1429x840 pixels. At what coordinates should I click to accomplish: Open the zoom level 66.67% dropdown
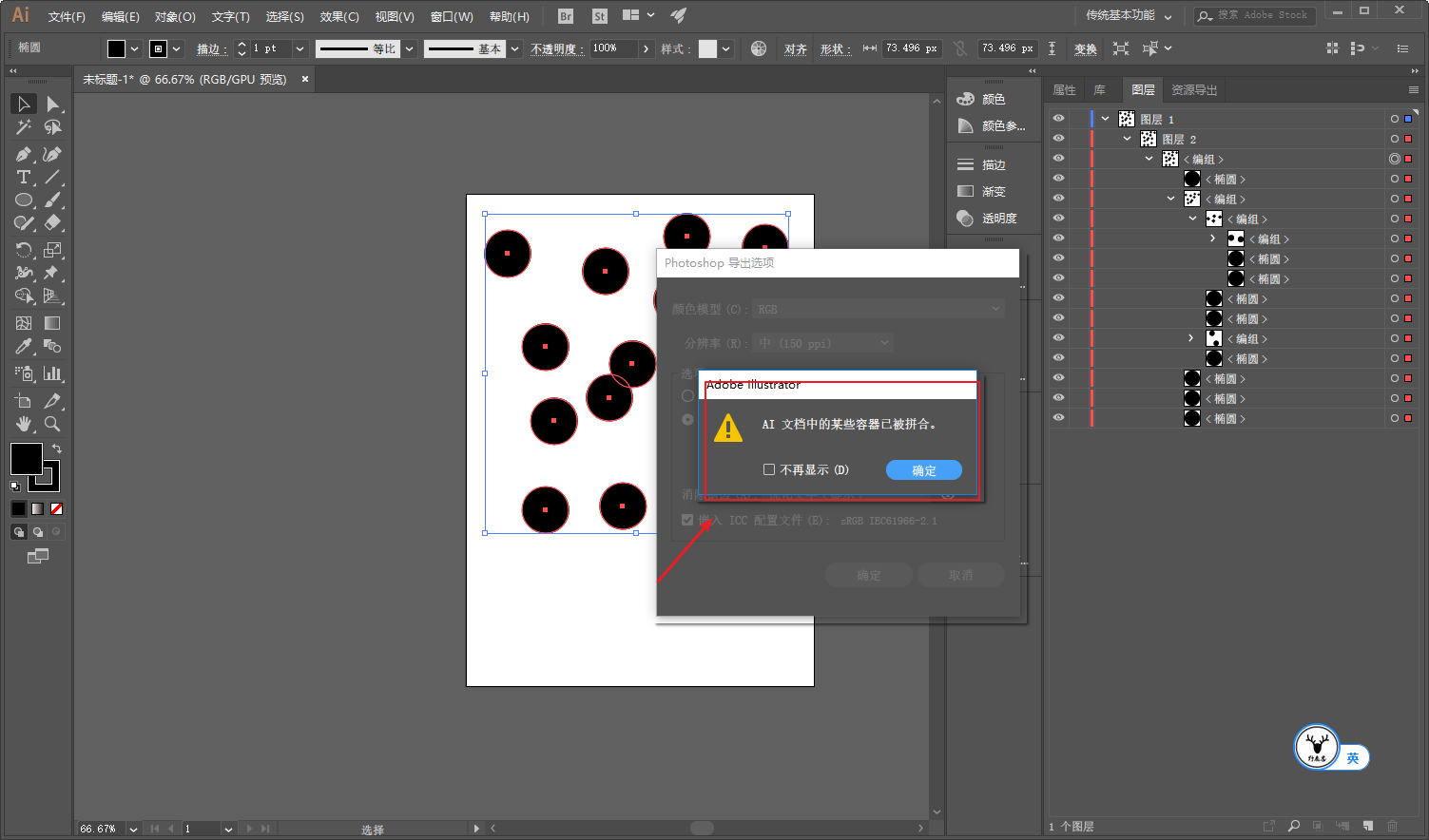coord(133,829)
